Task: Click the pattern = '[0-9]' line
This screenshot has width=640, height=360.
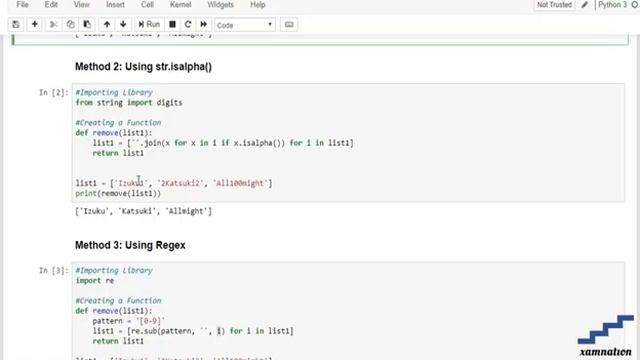Action: point(129,321)
